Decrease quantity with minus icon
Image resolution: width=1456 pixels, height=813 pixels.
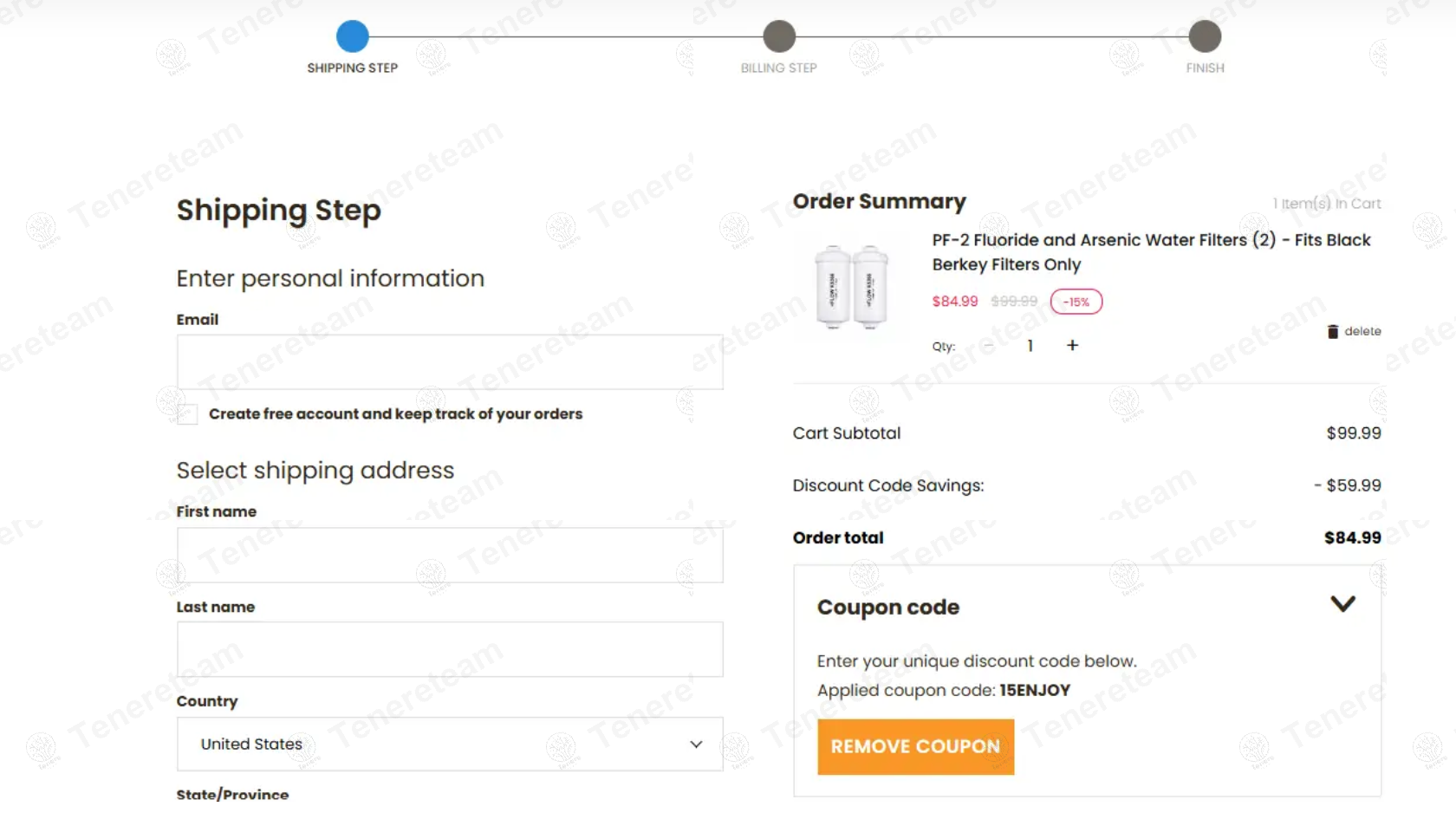pyautogui.click(x=989, y=346)
